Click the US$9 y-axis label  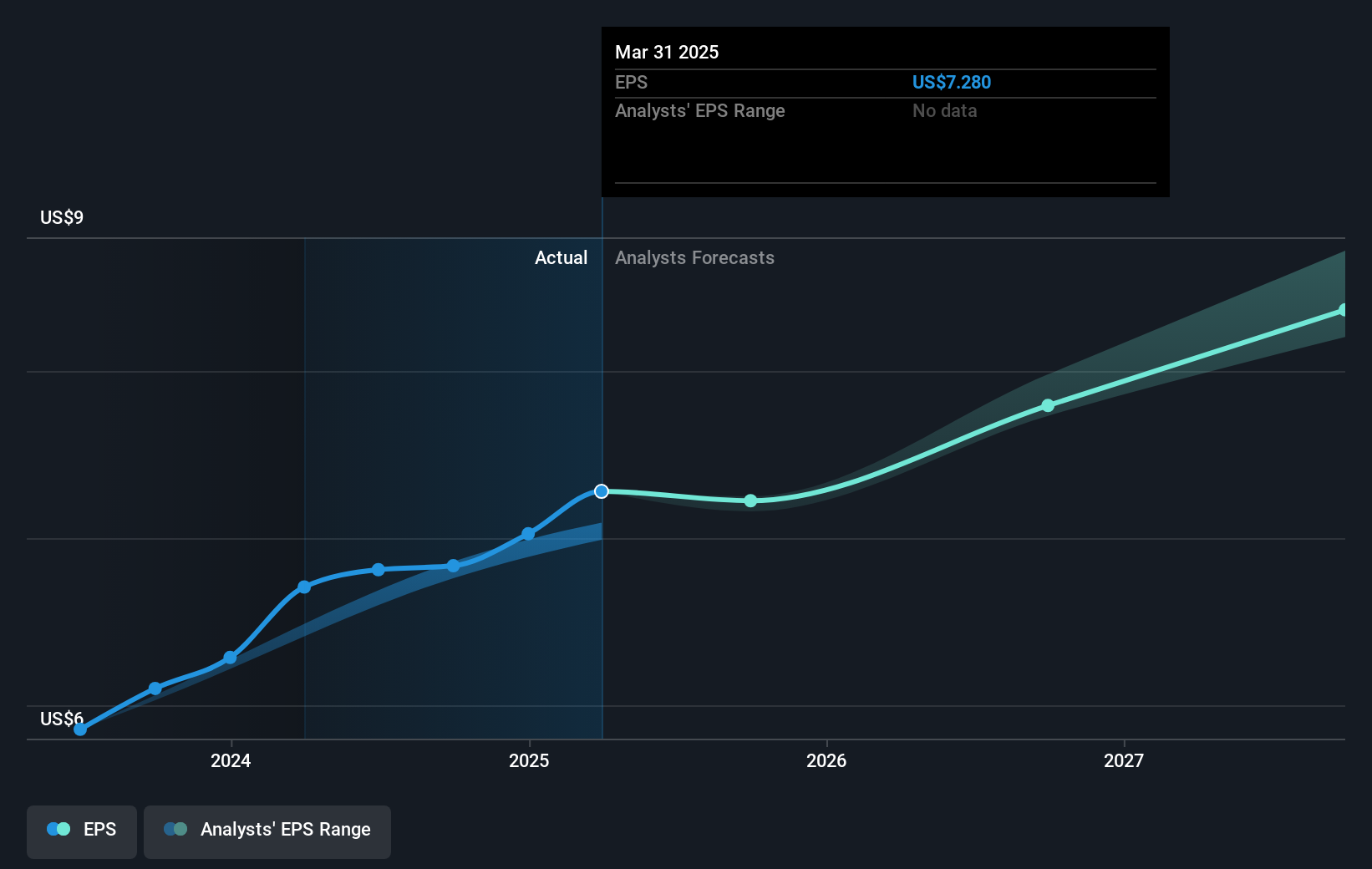pos(62,217)
